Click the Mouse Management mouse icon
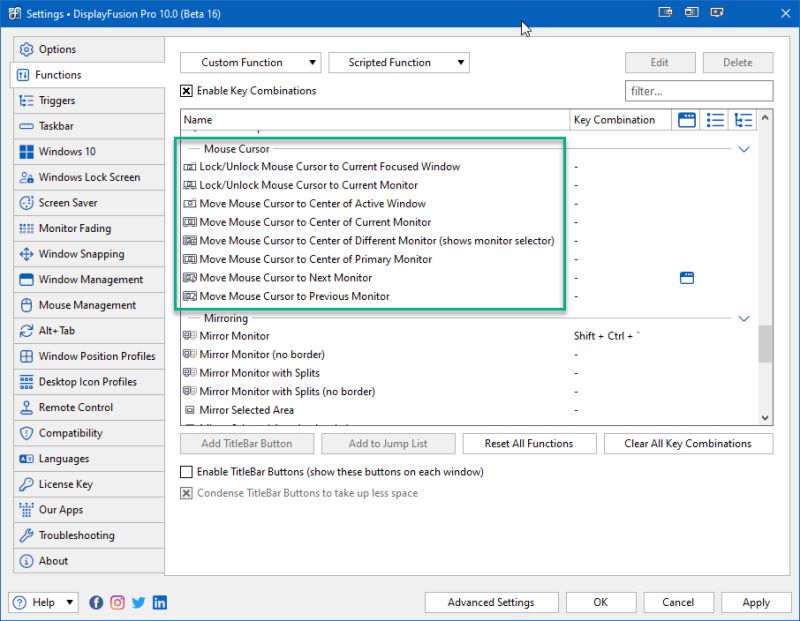 coord(27,305)
